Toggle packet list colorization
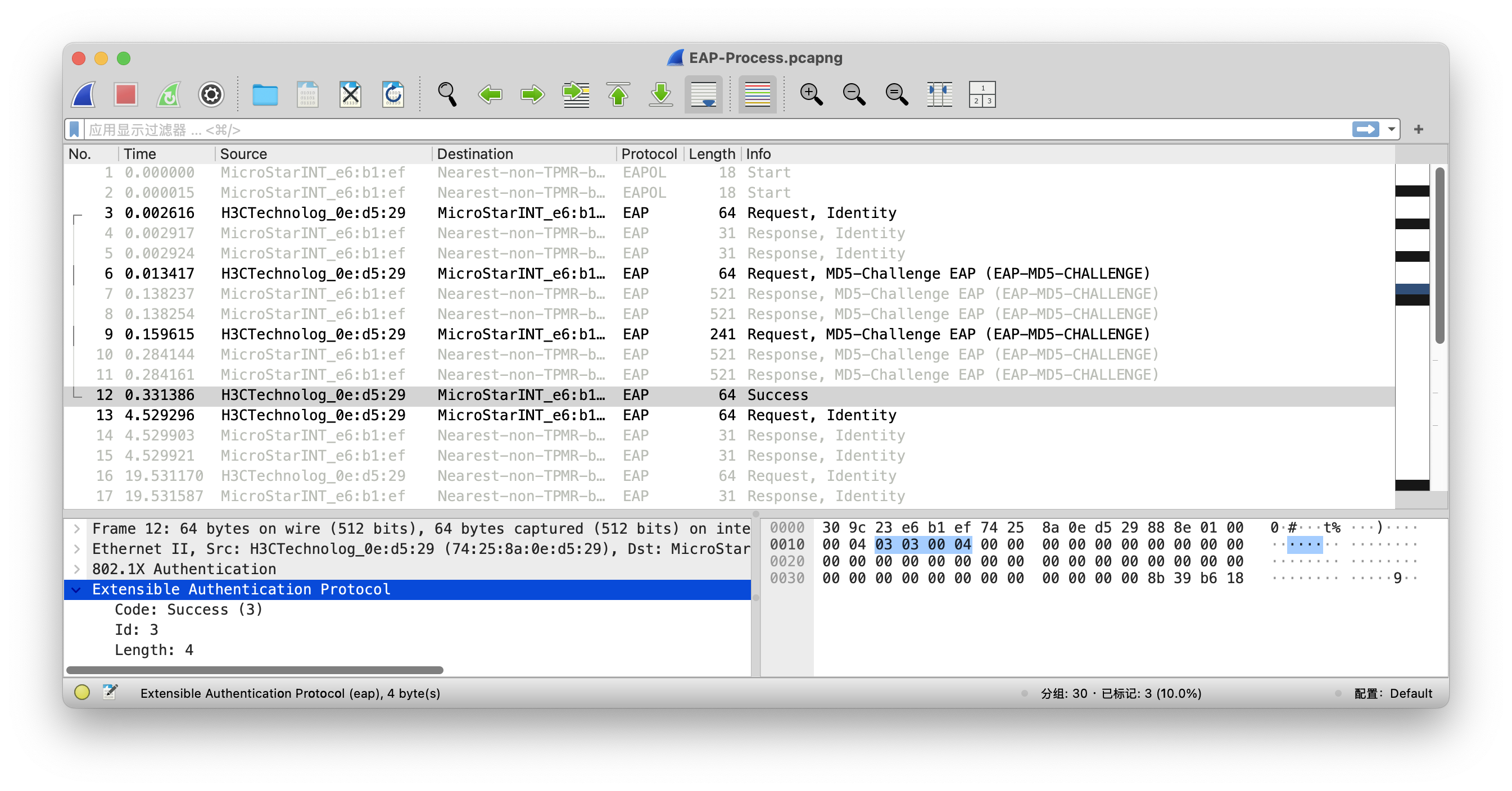 [757, 94]
